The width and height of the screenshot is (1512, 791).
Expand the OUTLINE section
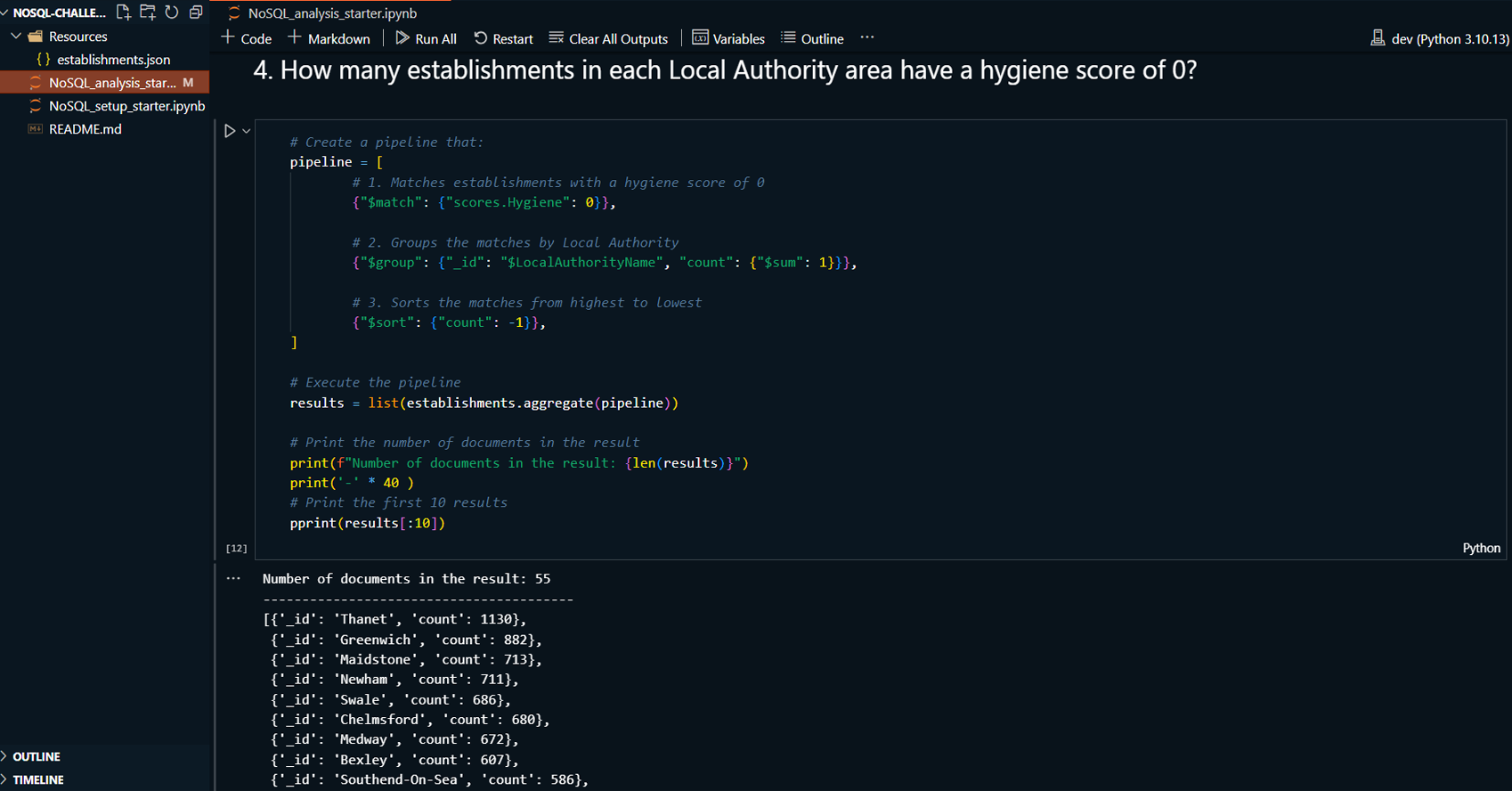coord(37,756)
